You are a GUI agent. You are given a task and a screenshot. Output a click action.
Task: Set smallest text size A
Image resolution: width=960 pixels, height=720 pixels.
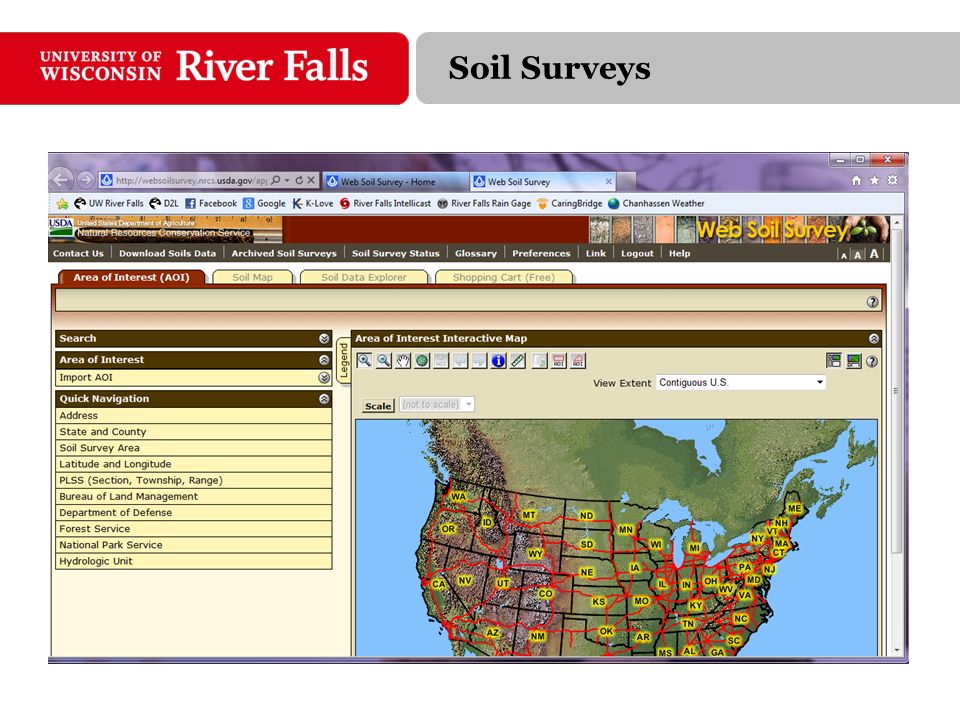(x=844, y=255)
